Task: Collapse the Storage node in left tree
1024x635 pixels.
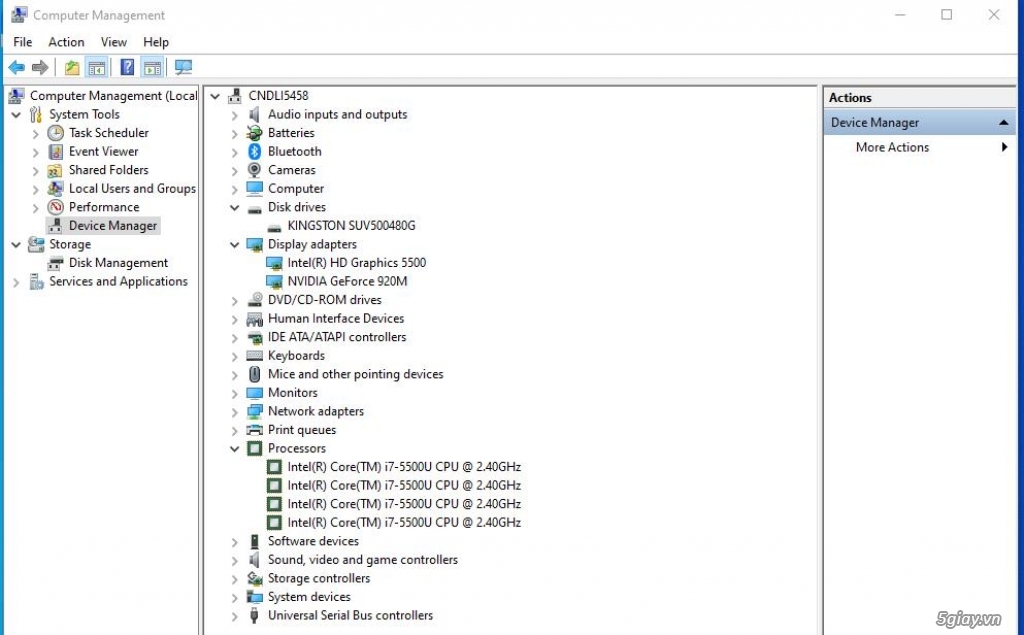Action: [16, 245]
